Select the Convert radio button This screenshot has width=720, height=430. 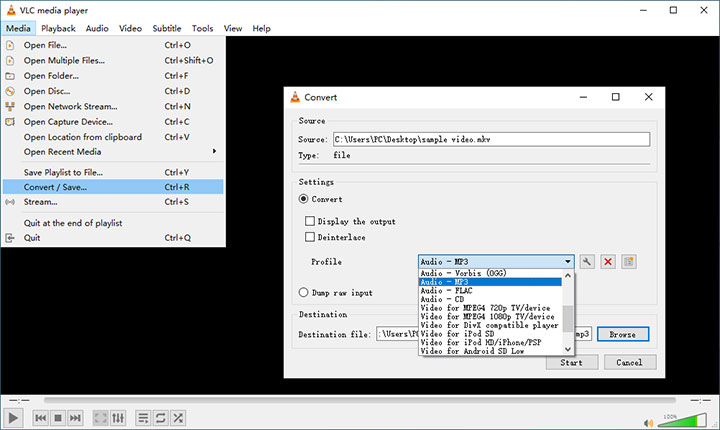tap(303, 199)
